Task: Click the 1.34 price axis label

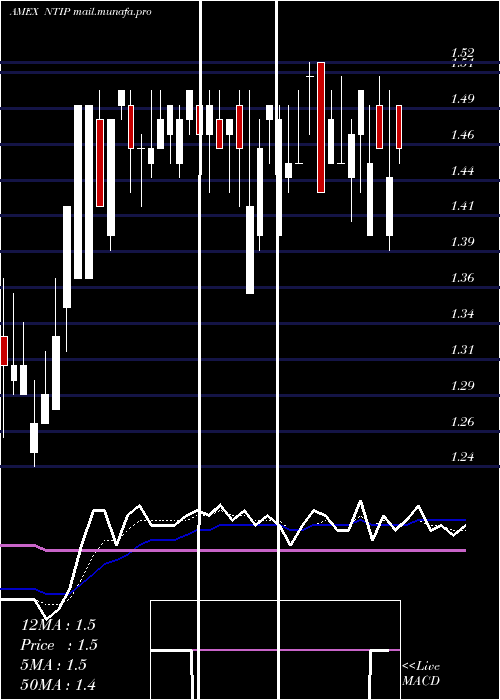Action: [x=462, y=314]
